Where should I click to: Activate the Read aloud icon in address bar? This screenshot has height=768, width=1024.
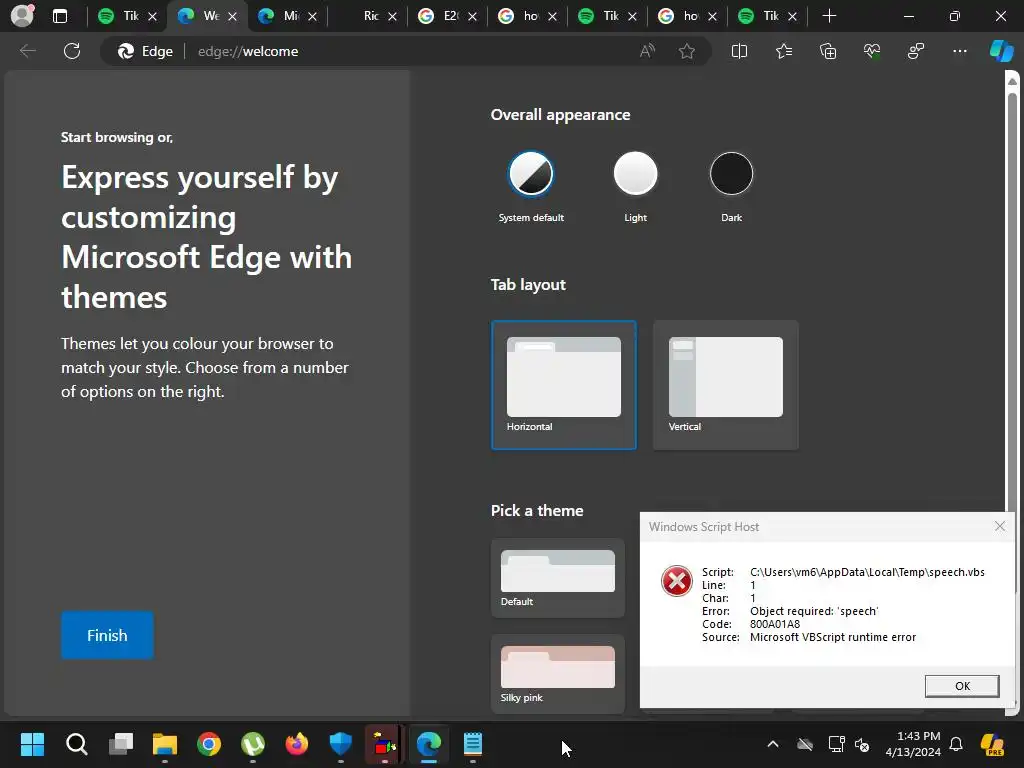click(x=647, y=51)
